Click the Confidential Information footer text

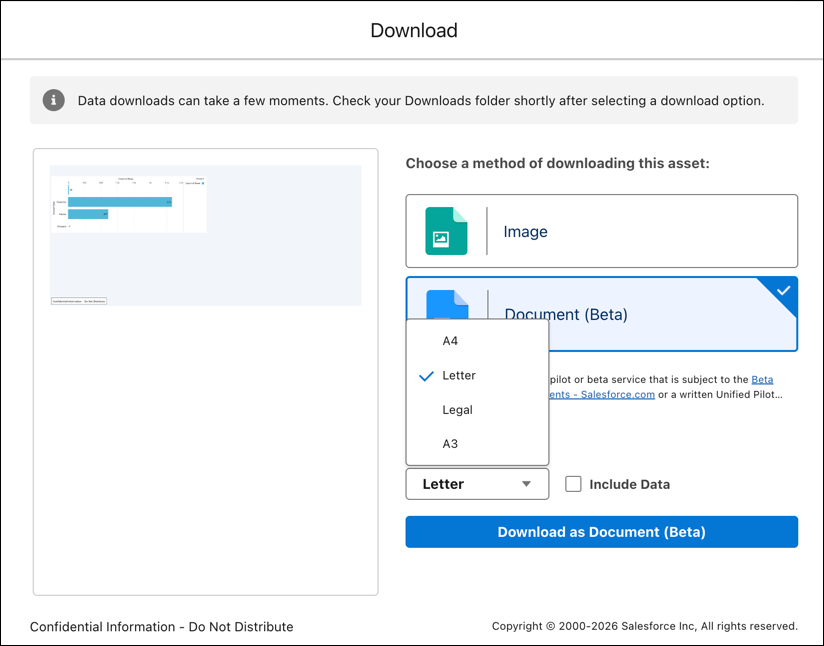coord(161,627)
